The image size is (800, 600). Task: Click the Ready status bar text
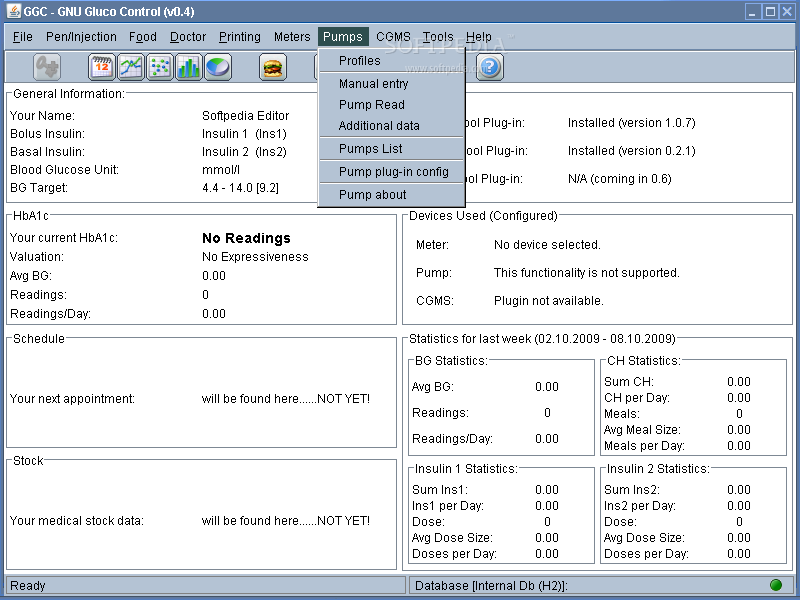[x=28, y=585]
